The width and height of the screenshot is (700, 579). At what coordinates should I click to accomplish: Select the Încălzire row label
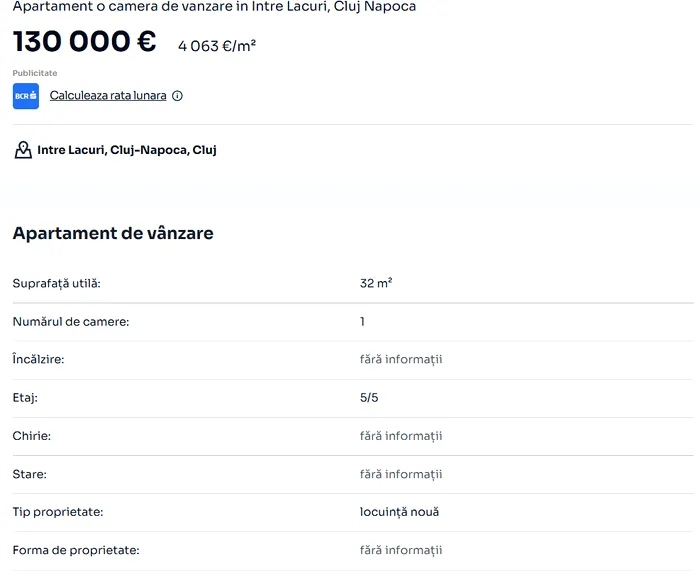coord(38,359)
